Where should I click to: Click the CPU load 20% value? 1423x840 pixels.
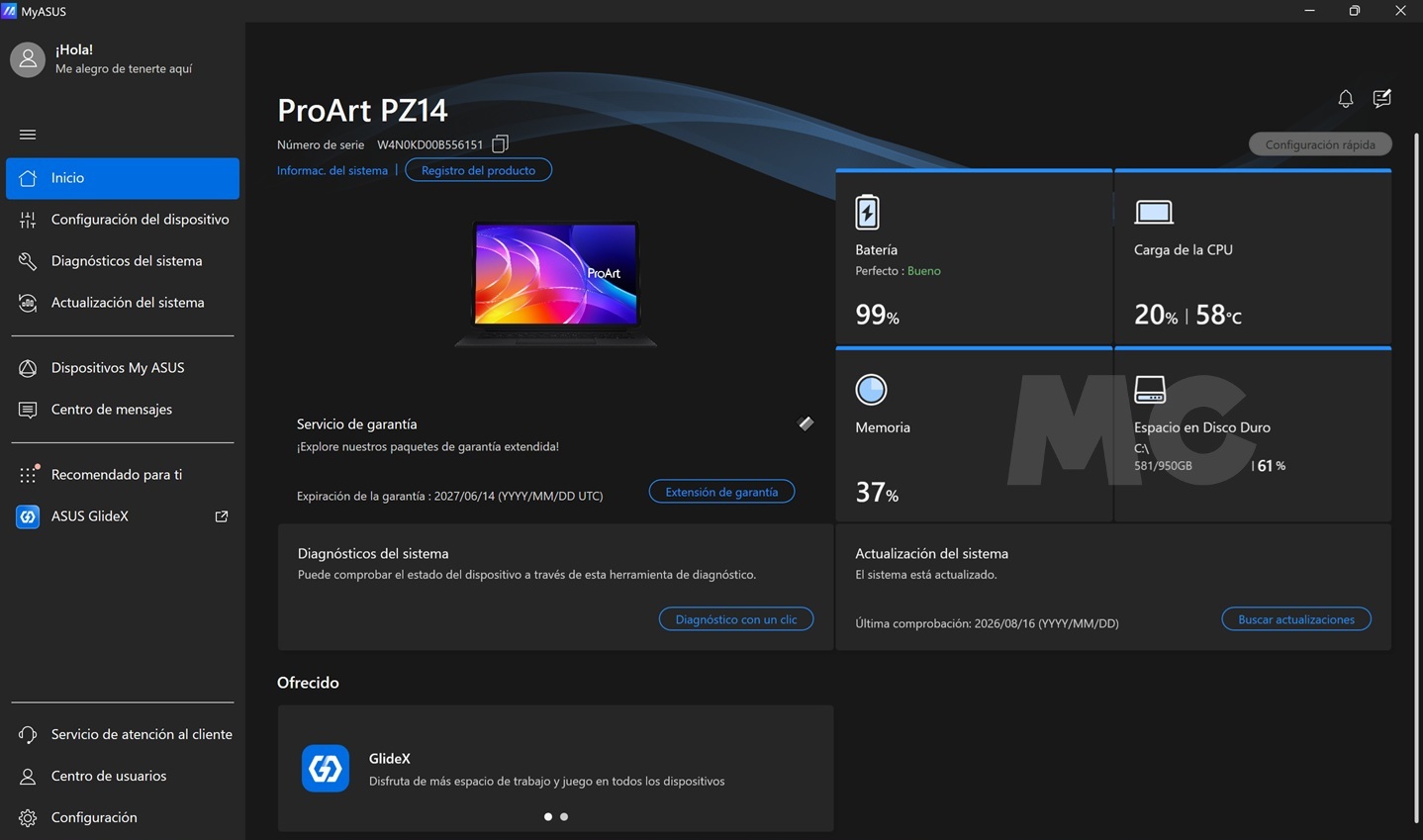coord(1156,315)
